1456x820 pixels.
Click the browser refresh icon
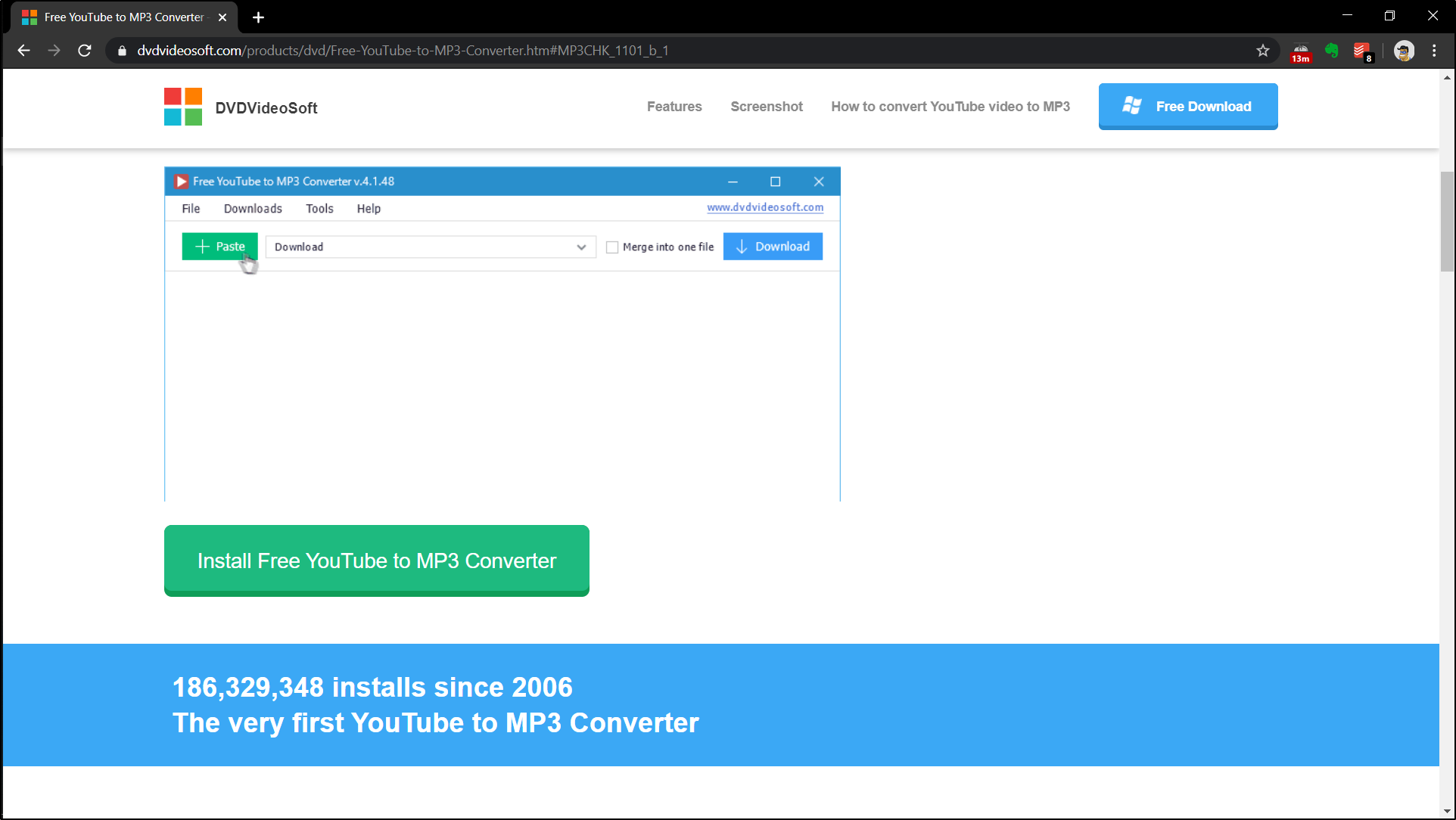[85, 50]
